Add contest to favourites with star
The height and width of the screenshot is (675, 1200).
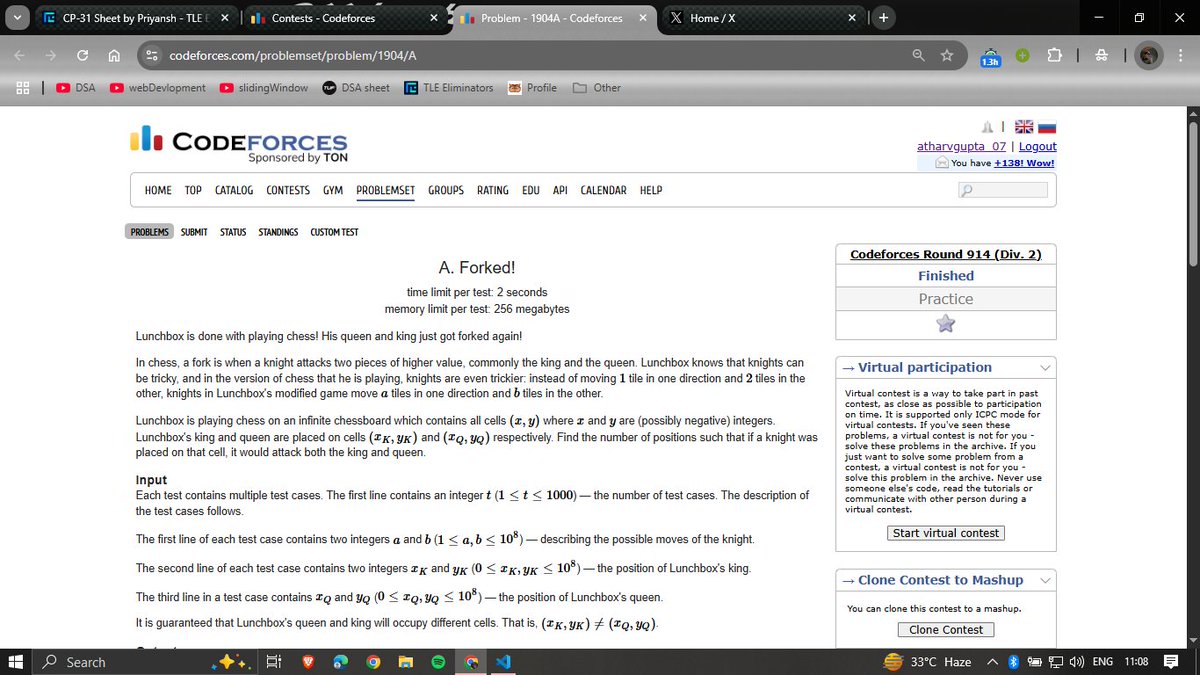click(946, 323)
